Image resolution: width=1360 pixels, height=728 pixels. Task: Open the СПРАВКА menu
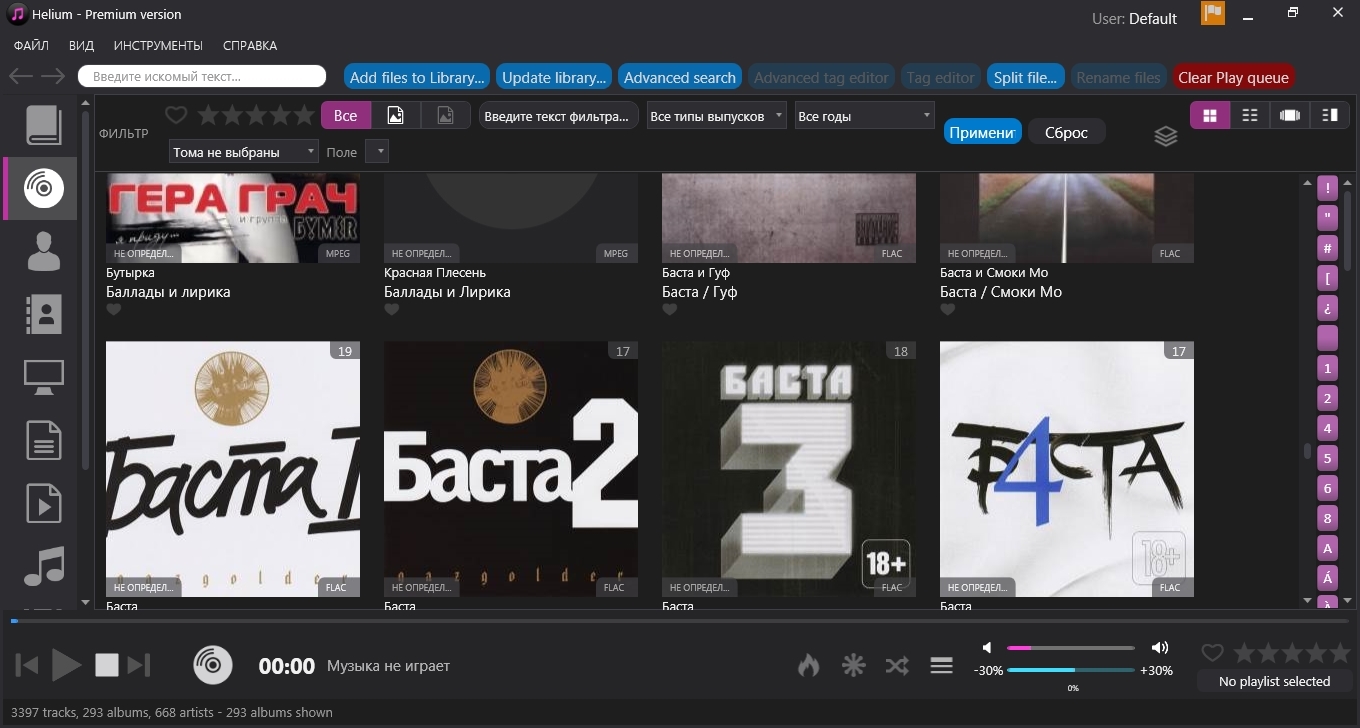pos(250,45)
